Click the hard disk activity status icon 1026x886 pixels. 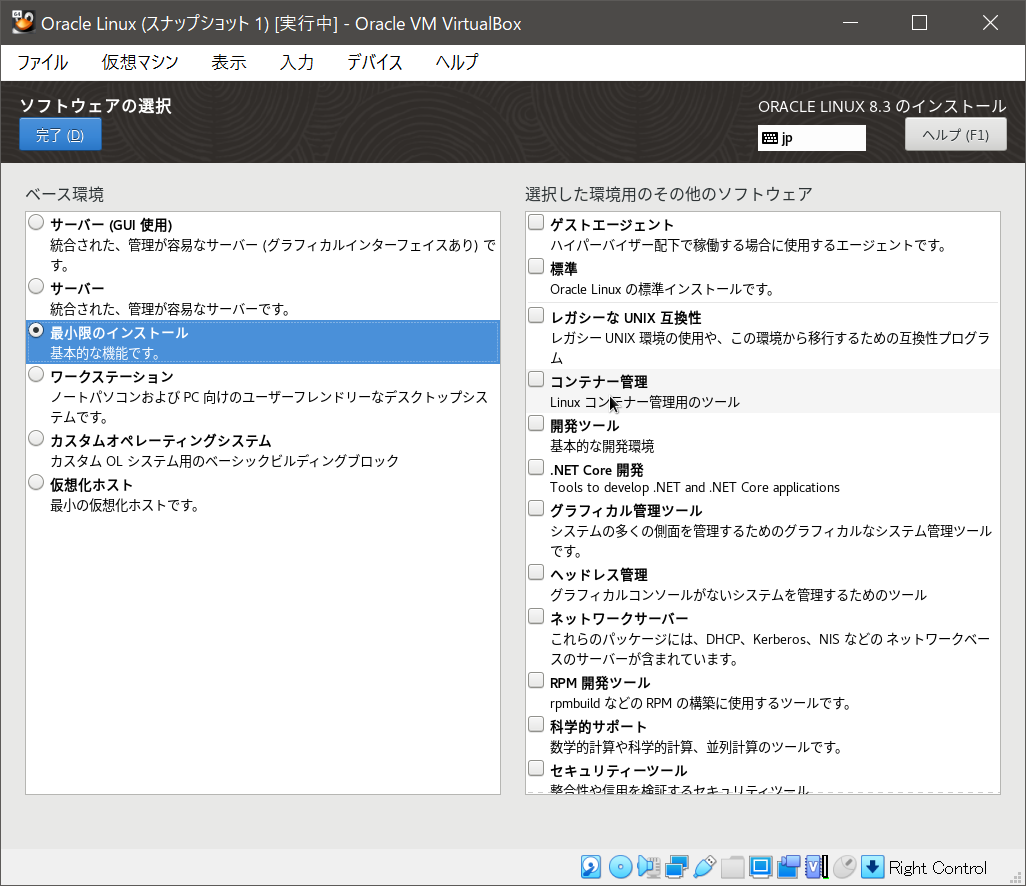pyautogui.click(x=591, y=867)
